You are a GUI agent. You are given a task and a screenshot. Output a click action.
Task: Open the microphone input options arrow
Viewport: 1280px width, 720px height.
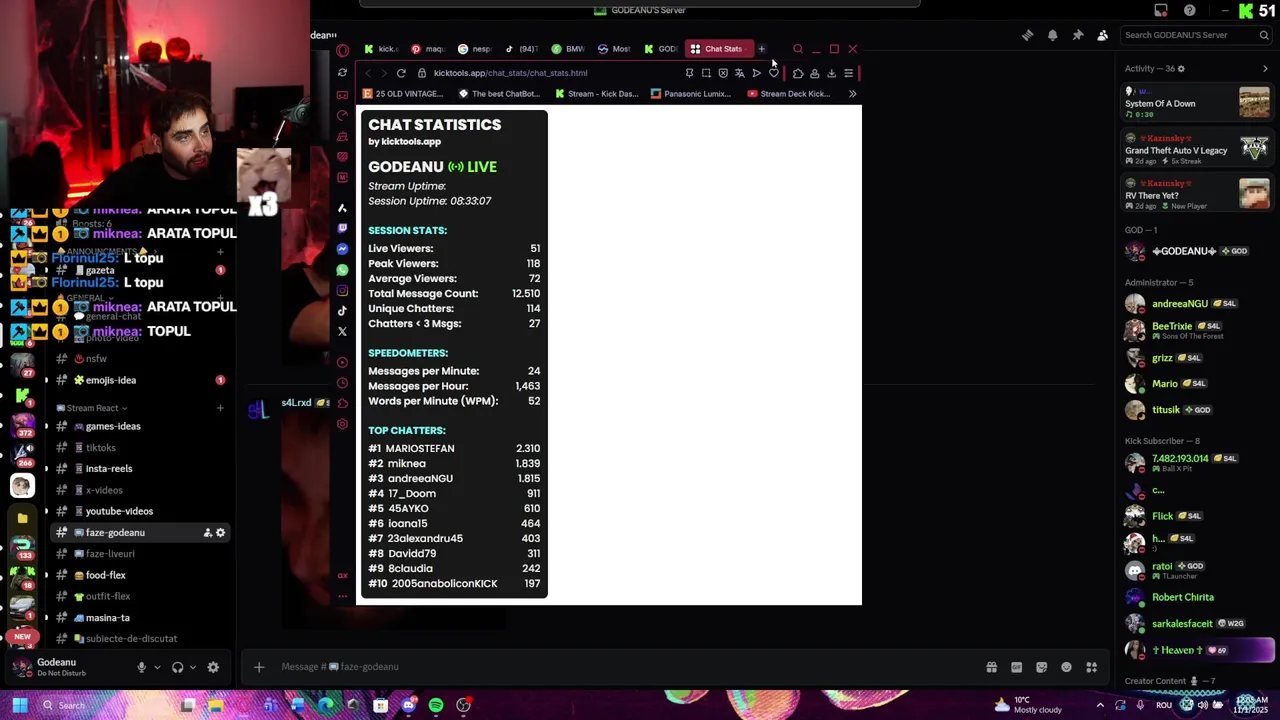(157, 667)
